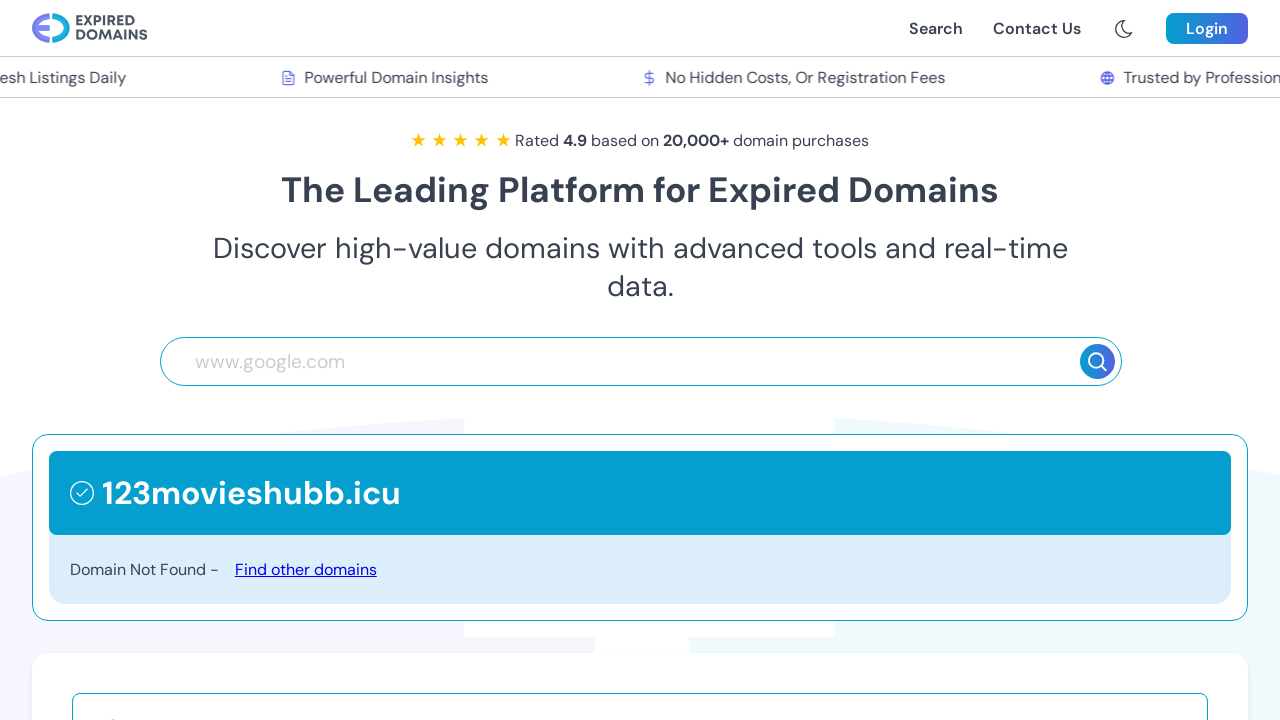The width and height of the screenshot is (1280, 720).
Task: Follow the Find other domains link
Action: point(306,570)
